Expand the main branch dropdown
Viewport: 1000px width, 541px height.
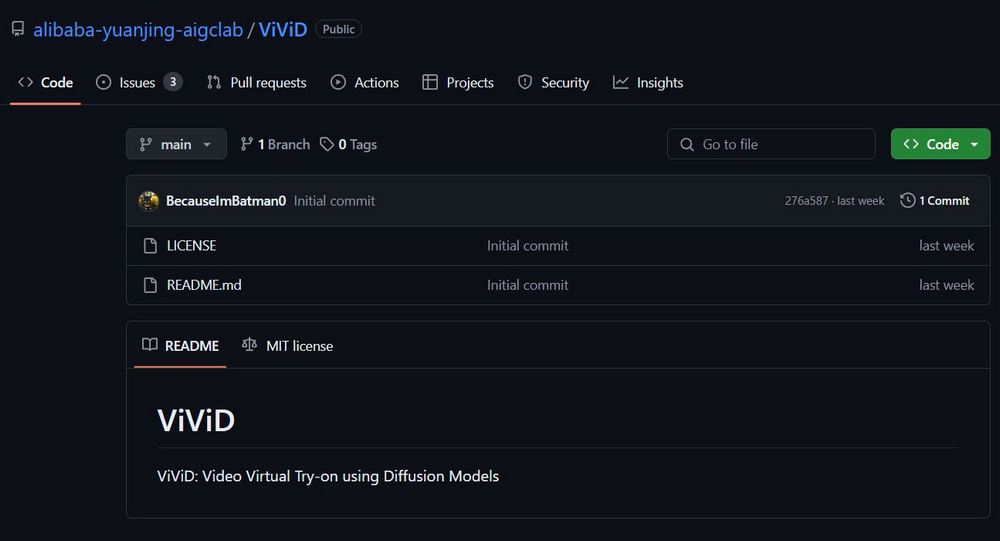pos(176,144)
